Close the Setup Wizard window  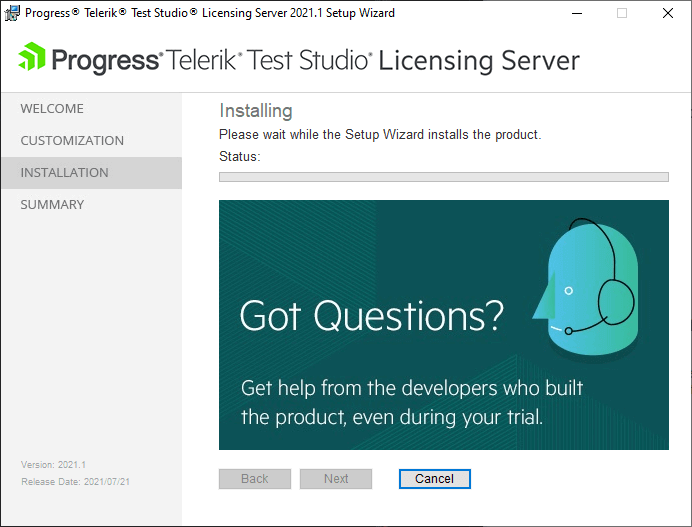click(668, 13)
